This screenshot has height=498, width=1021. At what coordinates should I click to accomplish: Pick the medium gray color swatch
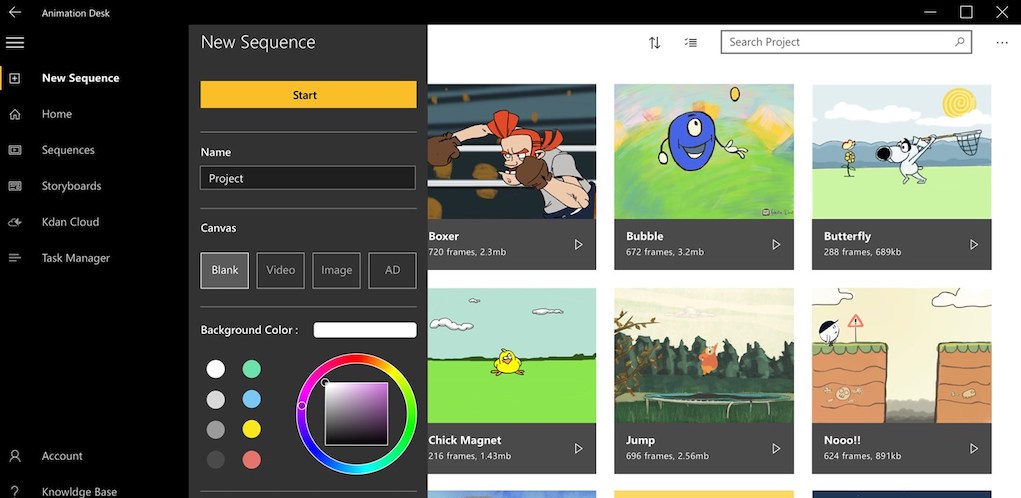pos(216,430)
